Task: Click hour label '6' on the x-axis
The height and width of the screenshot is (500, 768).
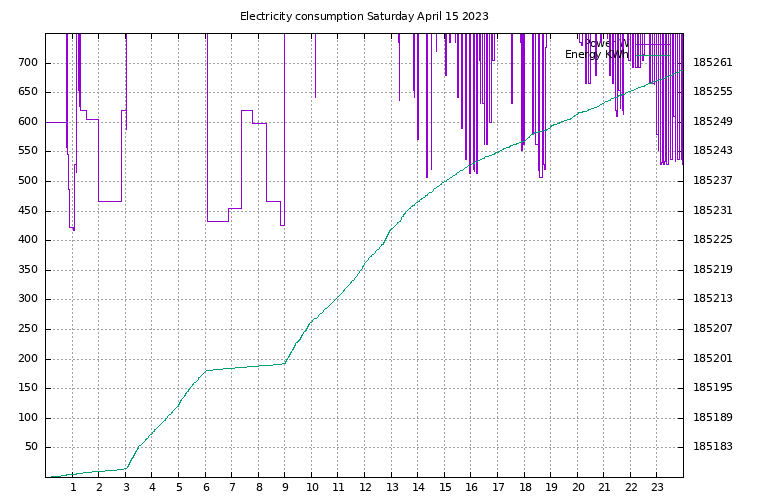Action: [x=206, y=487]
